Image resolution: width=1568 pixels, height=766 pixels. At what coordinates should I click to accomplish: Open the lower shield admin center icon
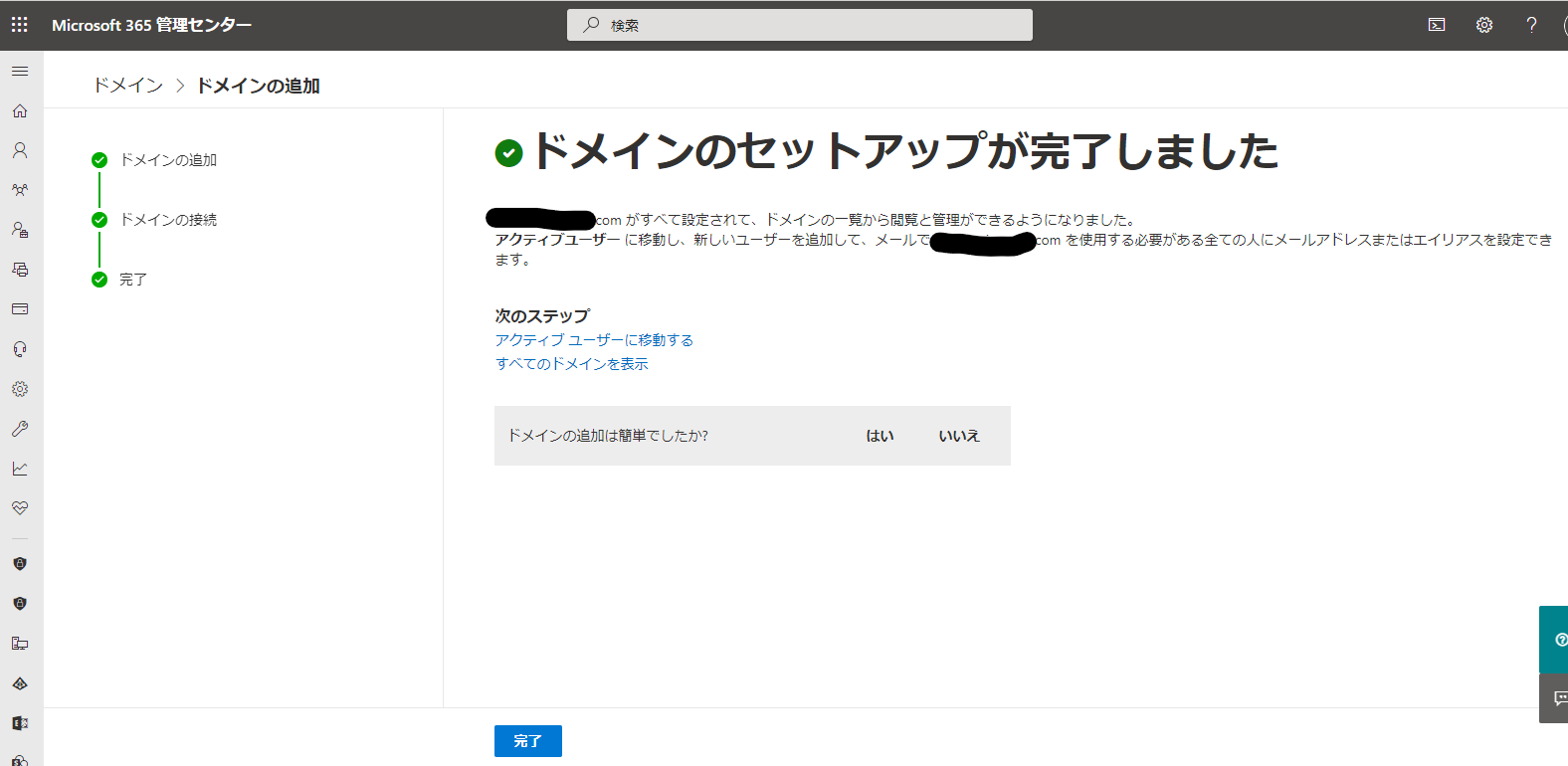(20, 604)
